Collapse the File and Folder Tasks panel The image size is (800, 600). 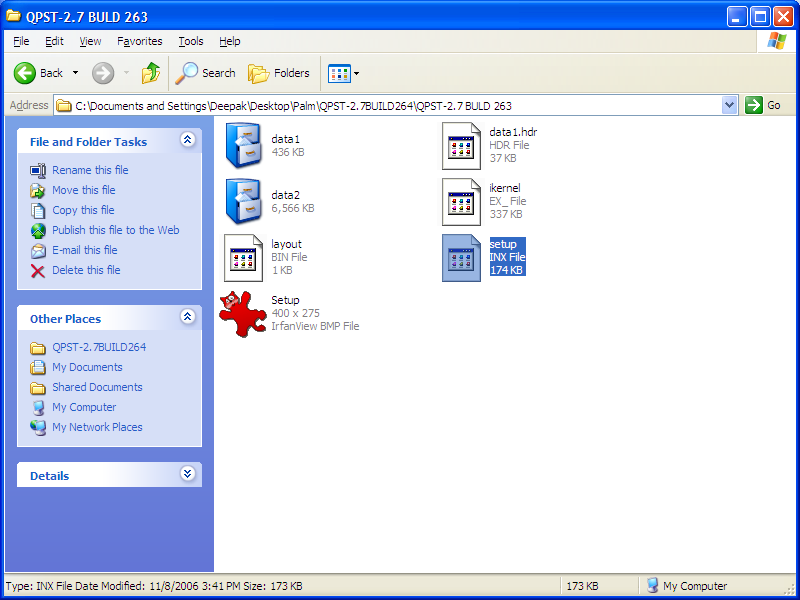click(188, 139)
